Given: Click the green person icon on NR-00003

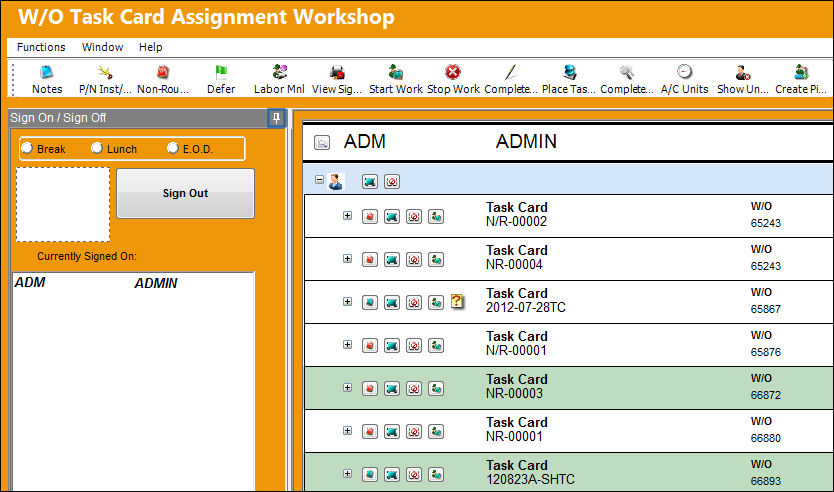Looking at the screenshot, I should click(x=436, y=389).
